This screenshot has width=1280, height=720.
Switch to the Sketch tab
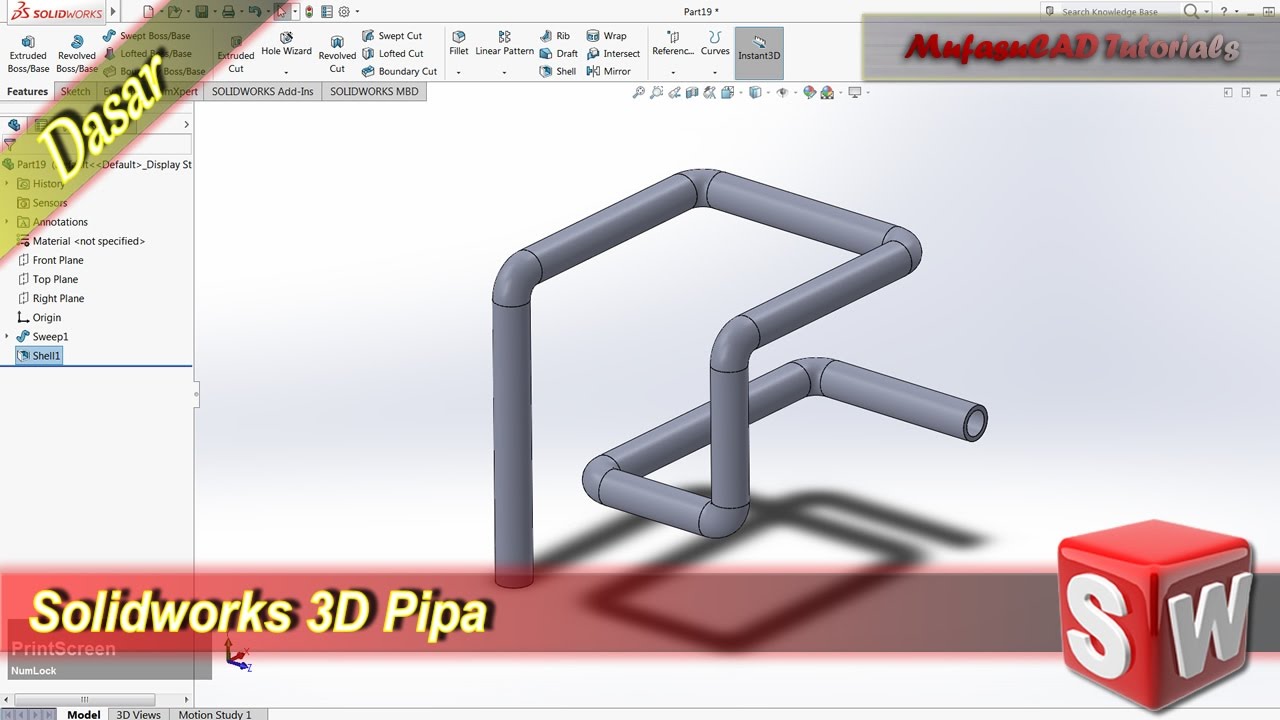pos(75,91)
